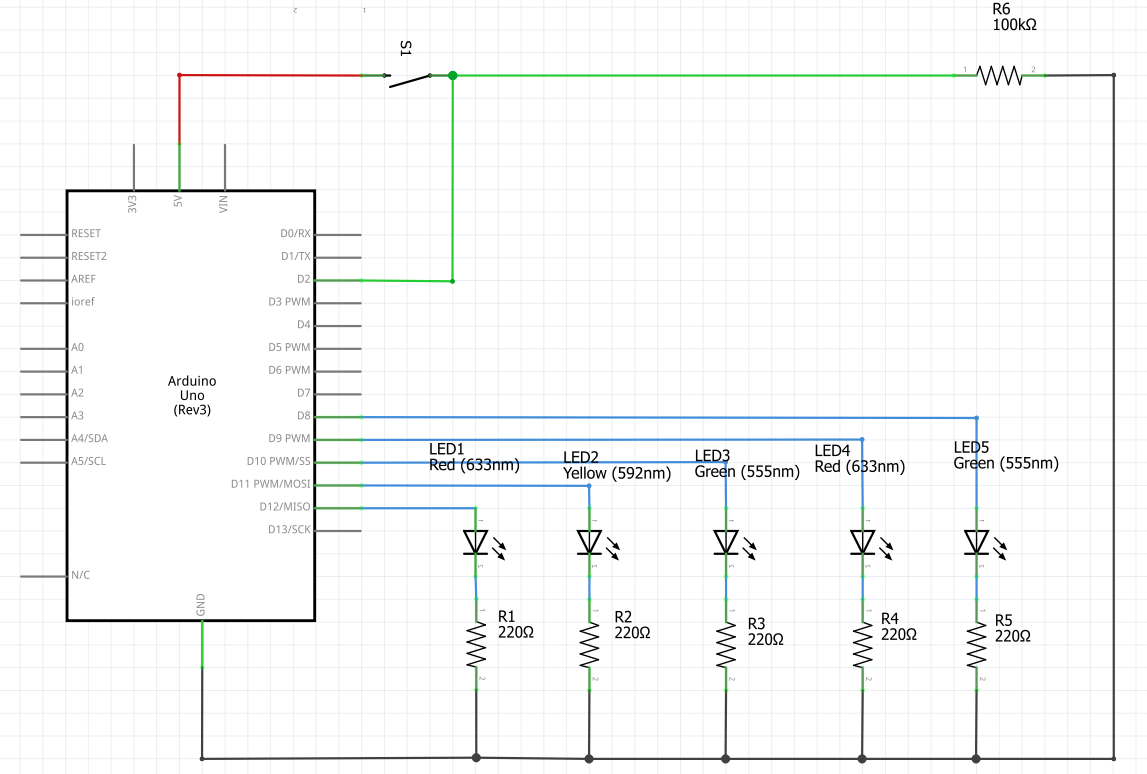
Task: Click the A3 analog pin label
Action: click(x=78, y=416)
